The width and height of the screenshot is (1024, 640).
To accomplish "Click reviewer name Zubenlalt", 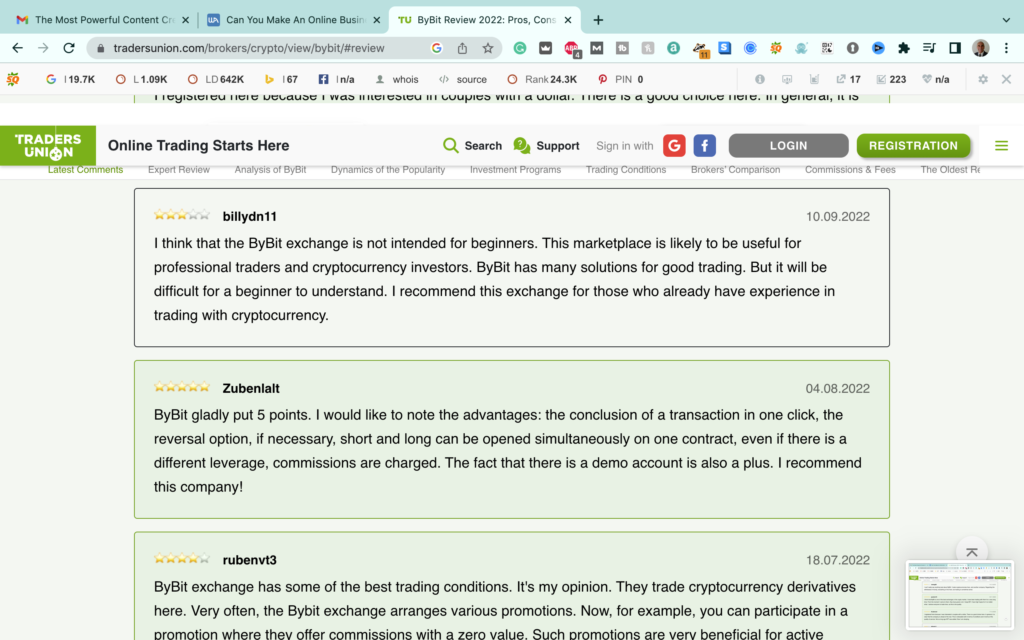I will (x=251, y=389).
